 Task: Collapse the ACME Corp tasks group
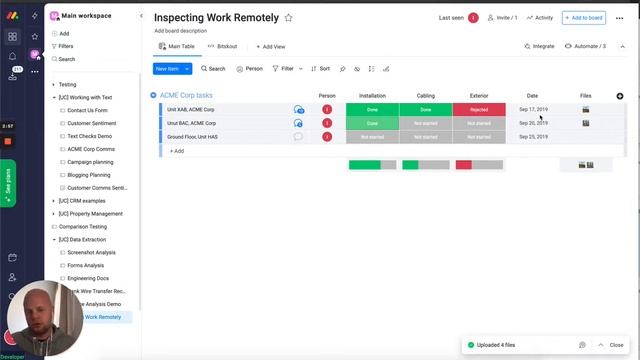pyautogui.click(x=153, y=95)
